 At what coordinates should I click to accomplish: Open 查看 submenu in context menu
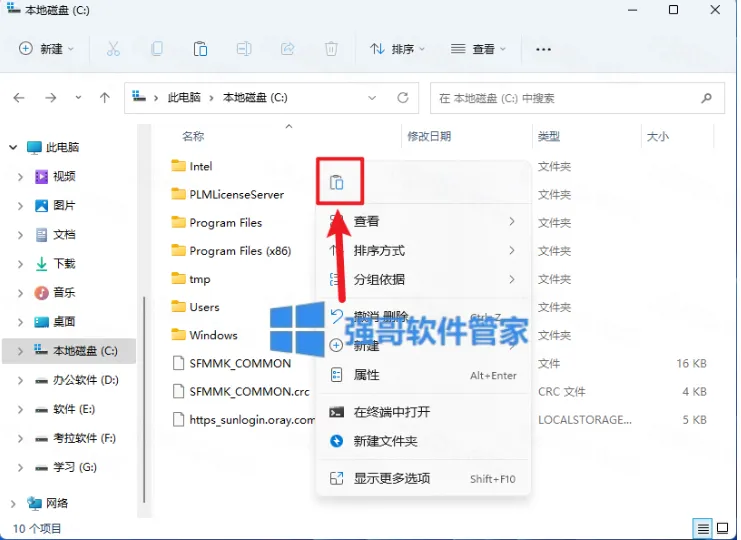(x=423, y=221)
